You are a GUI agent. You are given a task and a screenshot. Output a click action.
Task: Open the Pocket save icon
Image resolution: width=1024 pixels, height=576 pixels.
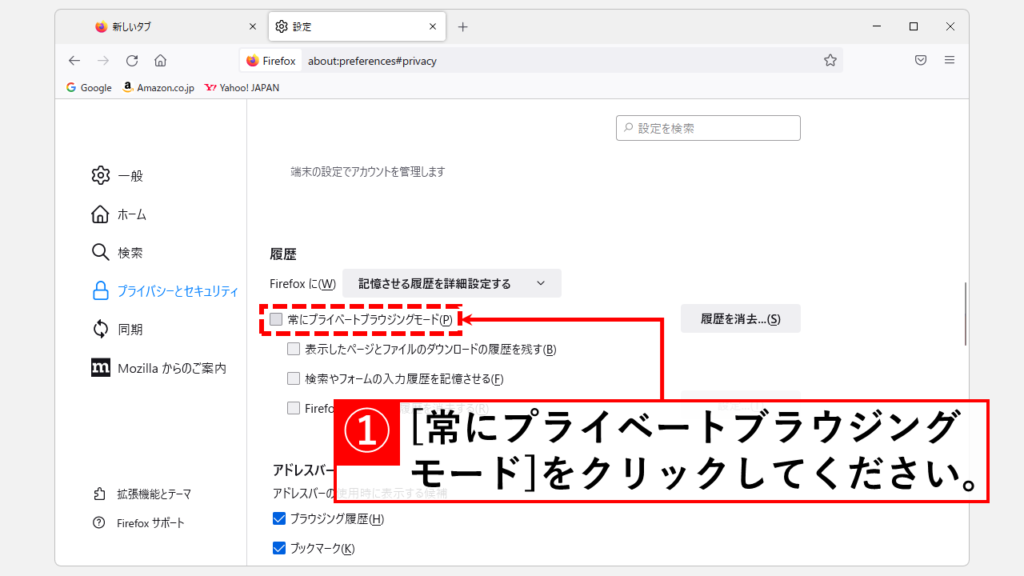coord(921,61)
